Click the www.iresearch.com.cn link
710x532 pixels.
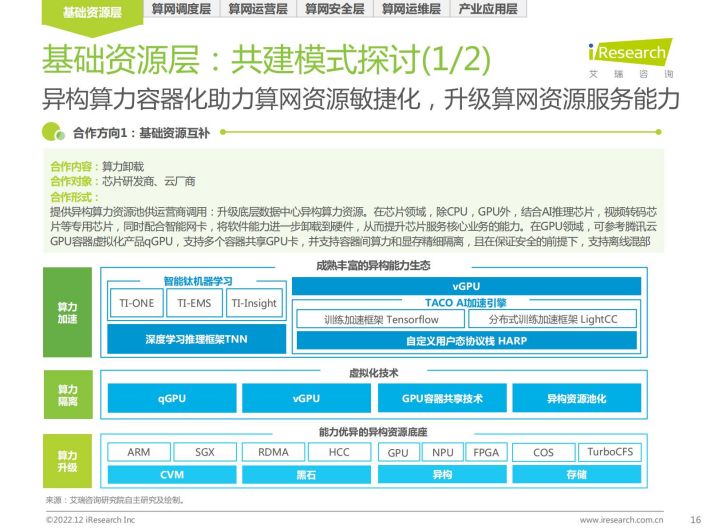(621, 520)
